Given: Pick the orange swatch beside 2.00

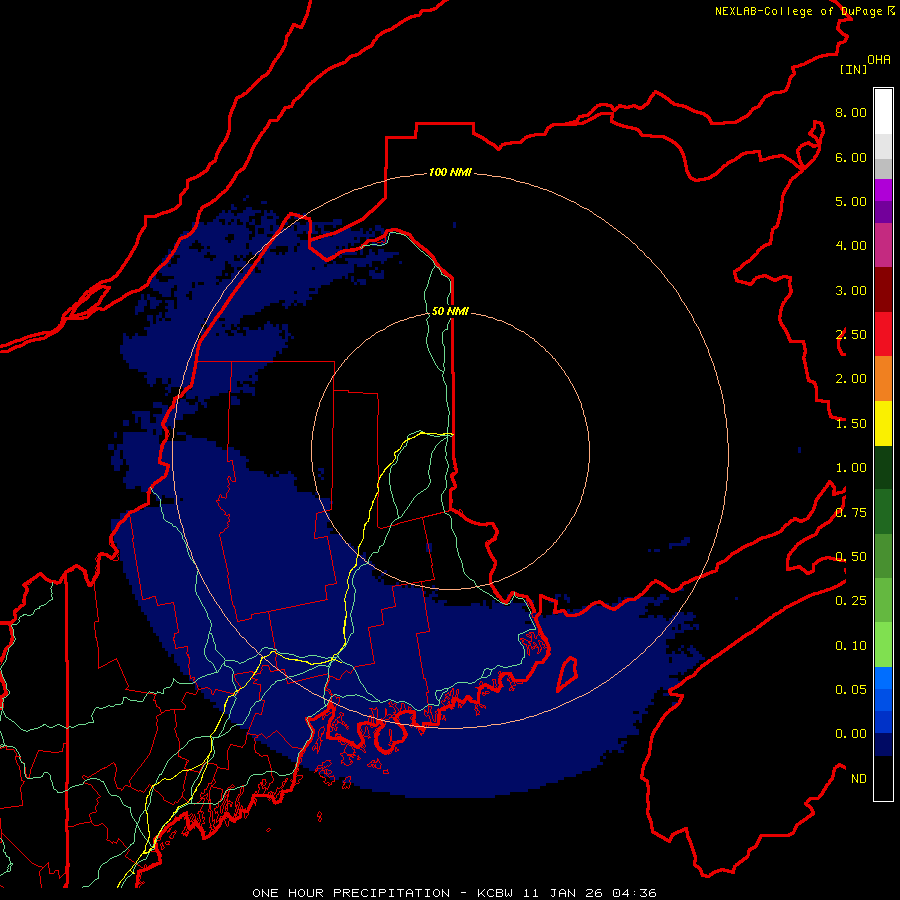Looking at the screenshot, I should [883, 379].
